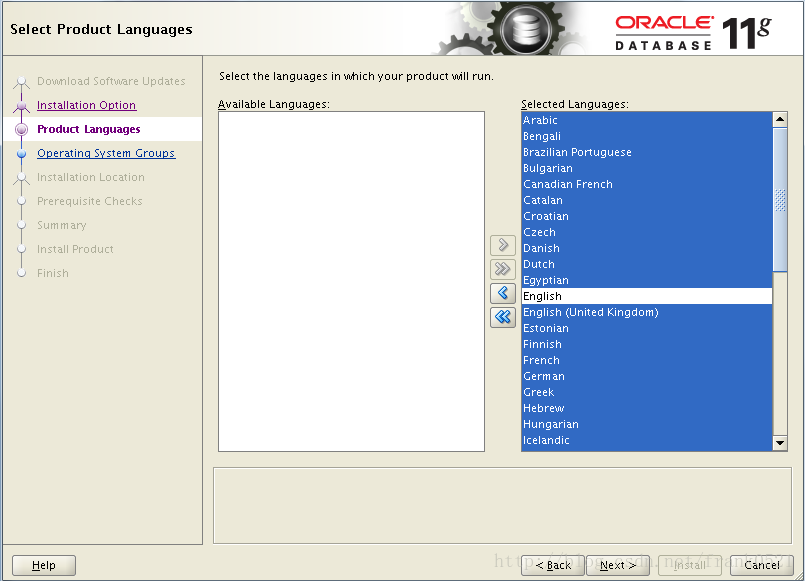Click the Selected Languages scrollbar thumb

click(780, 200)
